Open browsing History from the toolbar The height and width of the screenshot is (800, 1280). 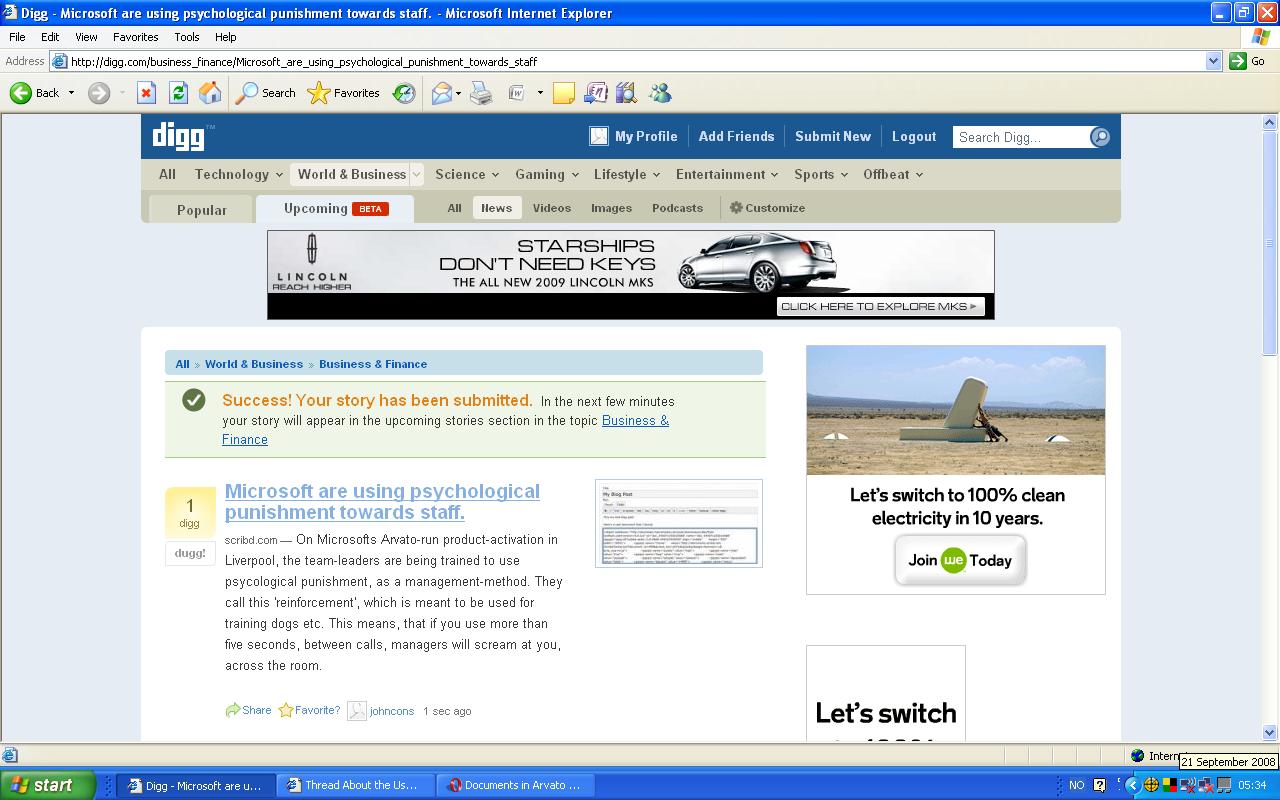pos(404,93)
